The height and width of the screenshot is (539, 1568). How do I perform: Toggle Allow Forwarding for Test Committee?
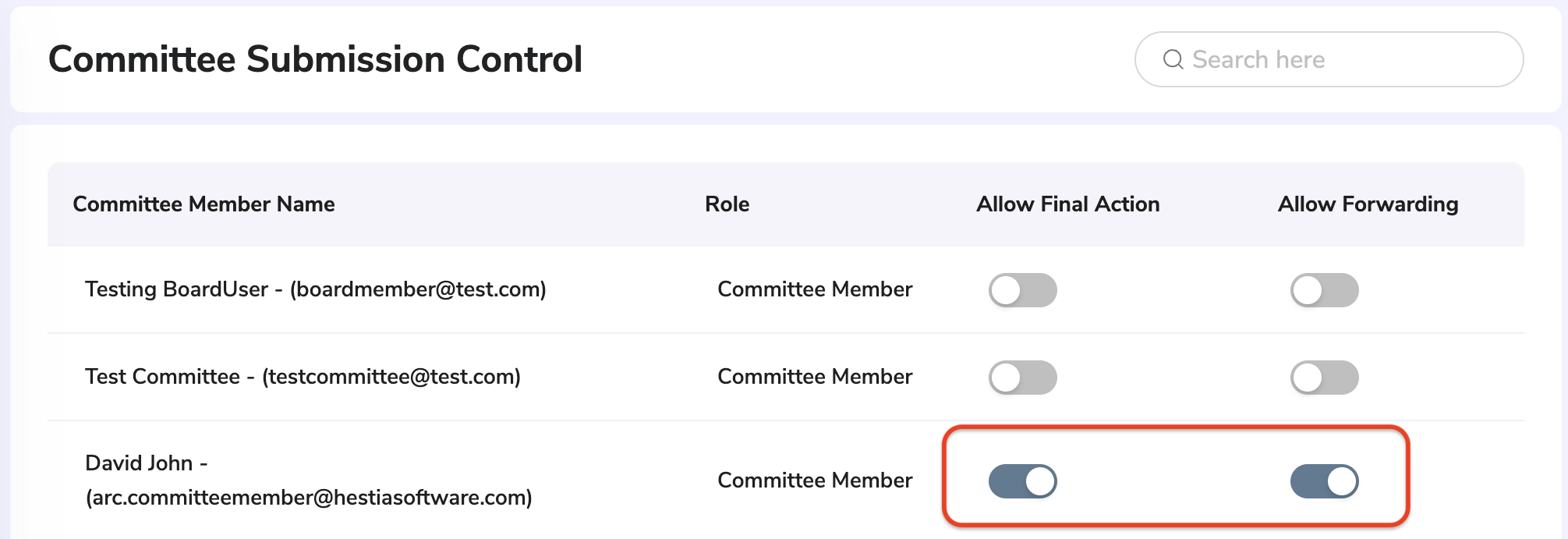(x=1324, y=378)
